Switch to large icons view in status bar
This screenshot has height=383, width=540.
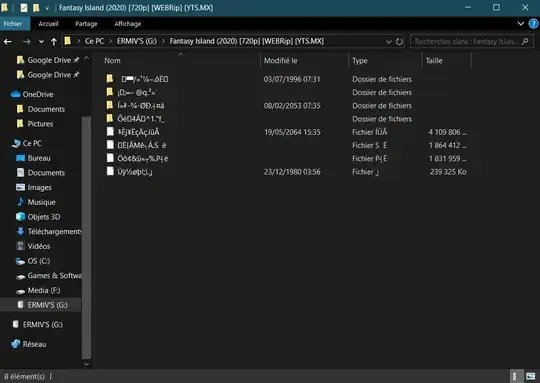coord(531,376)
